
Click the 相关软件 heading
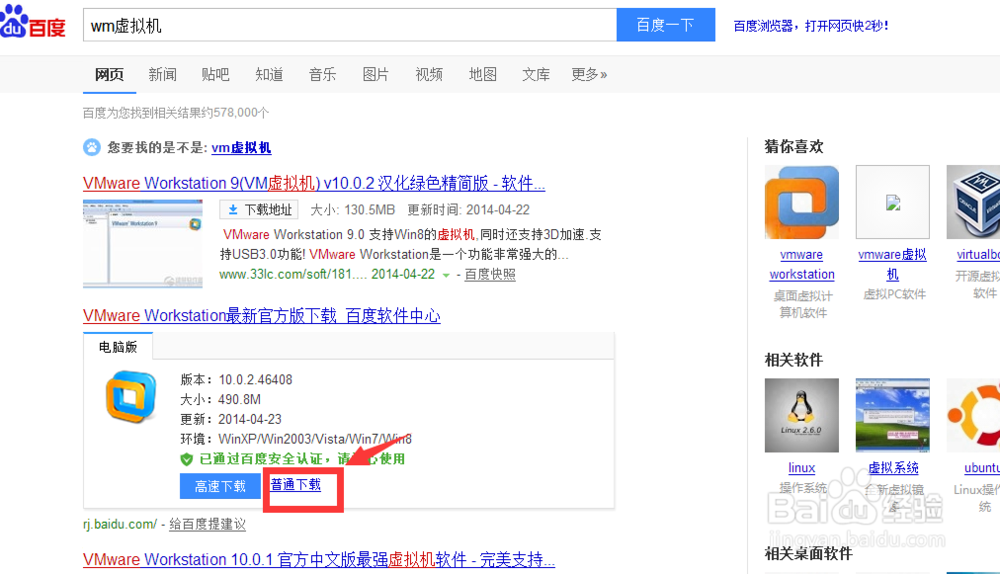point(794,360)
